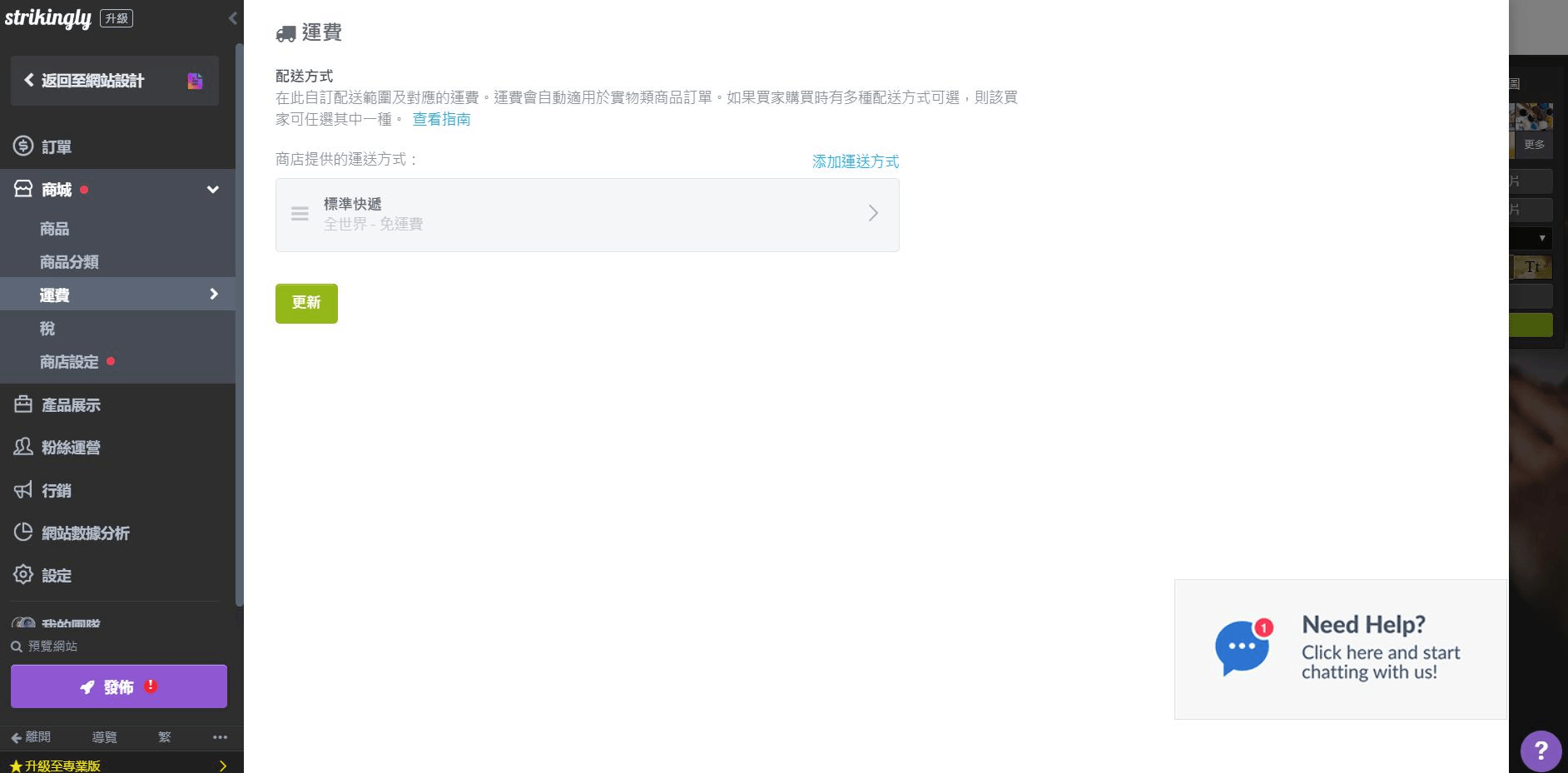Click the green 更新 button
The image size is (1568, 773).
point(306,303)
